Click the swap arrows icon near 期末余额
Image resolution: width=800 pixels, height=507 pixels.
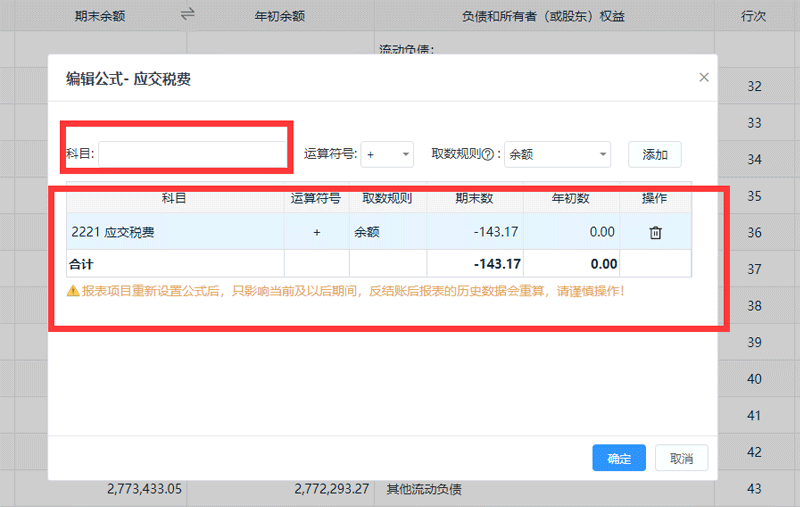click(x=187, y=14)
